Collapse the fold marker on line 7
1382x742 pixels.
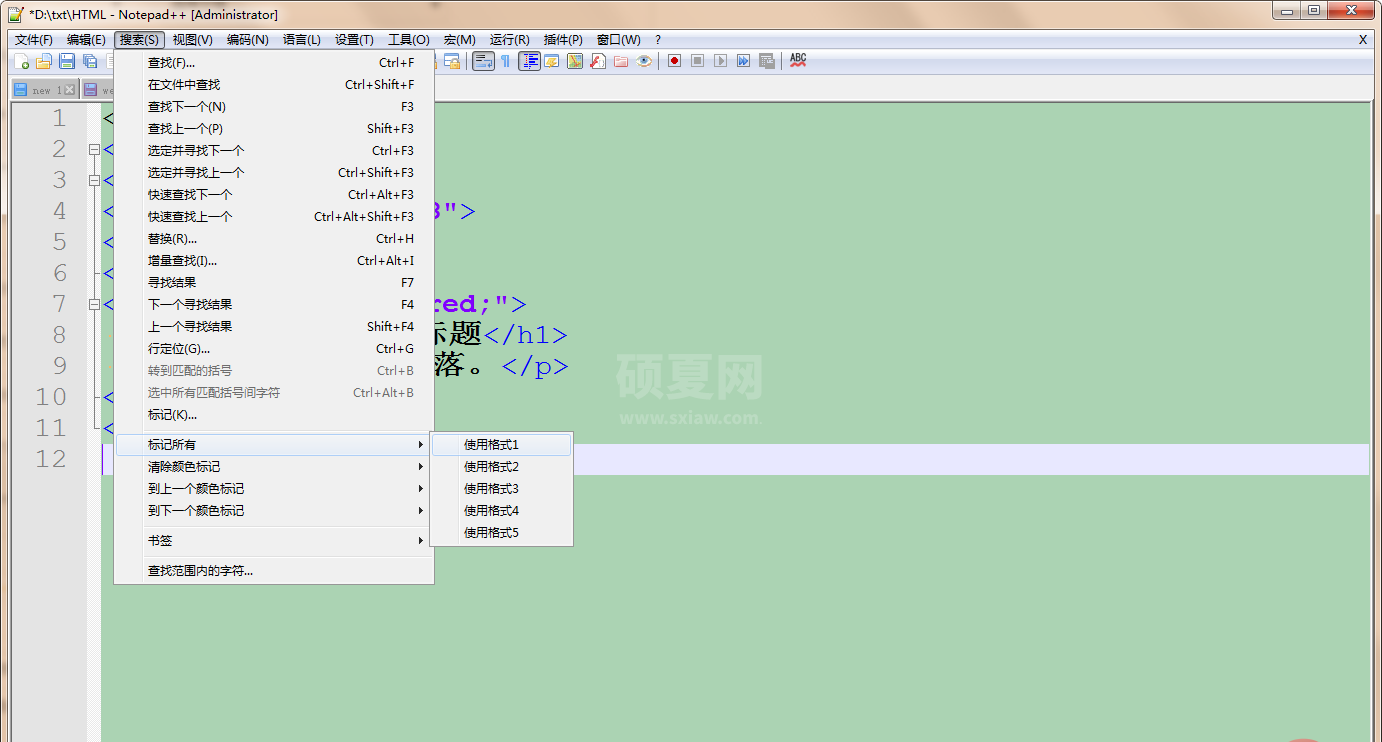click(94, 305)
